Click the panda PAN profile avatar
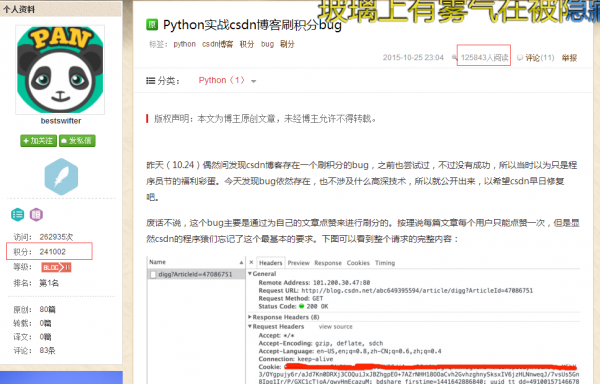This screenshot has height=384, width=600. click(60, 70)
